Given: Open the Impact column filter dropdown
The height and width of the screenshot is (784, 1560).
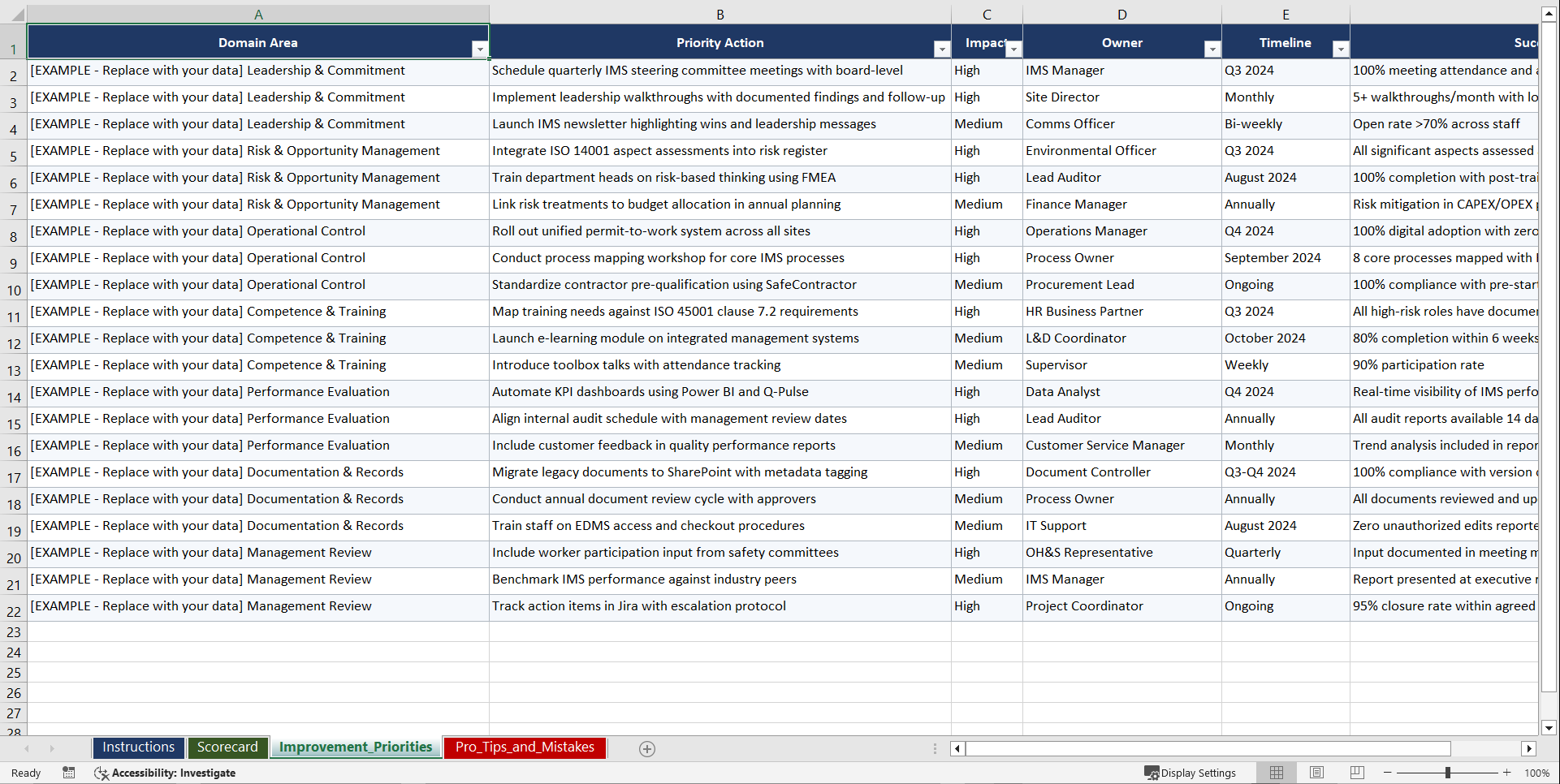Looking at the screenshot, I should 1013,50.
